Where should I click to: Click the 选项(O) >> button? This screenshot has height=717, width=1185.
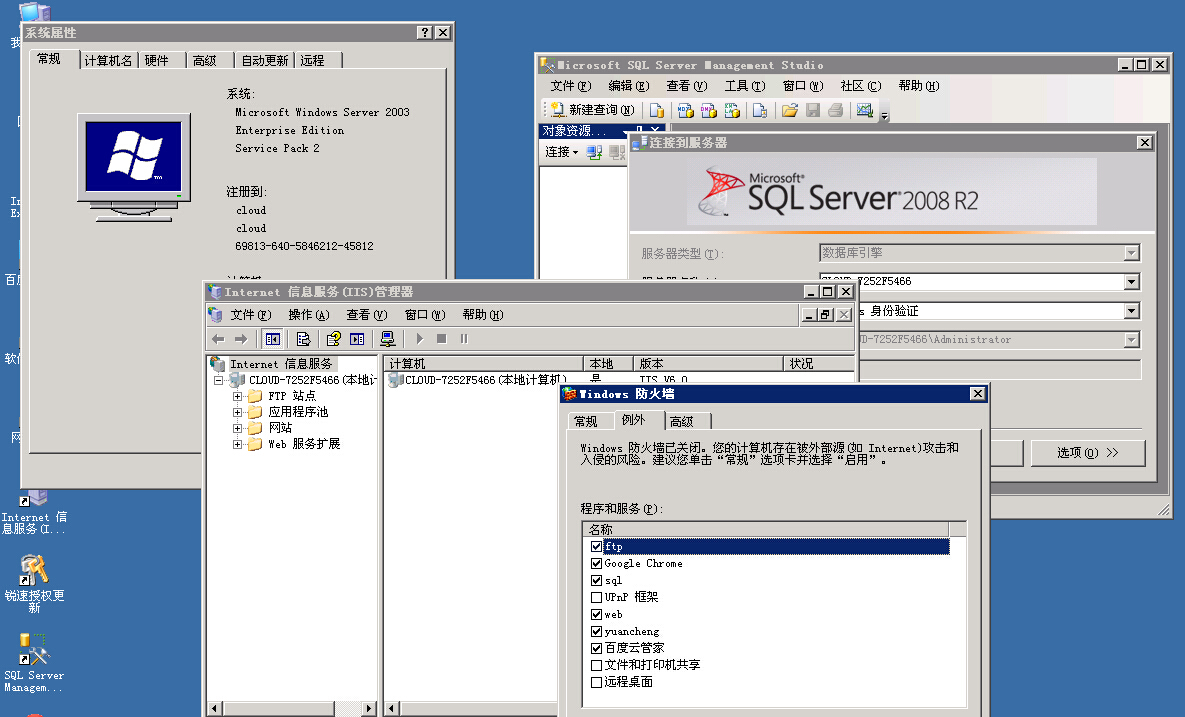tap(1088, 453)
